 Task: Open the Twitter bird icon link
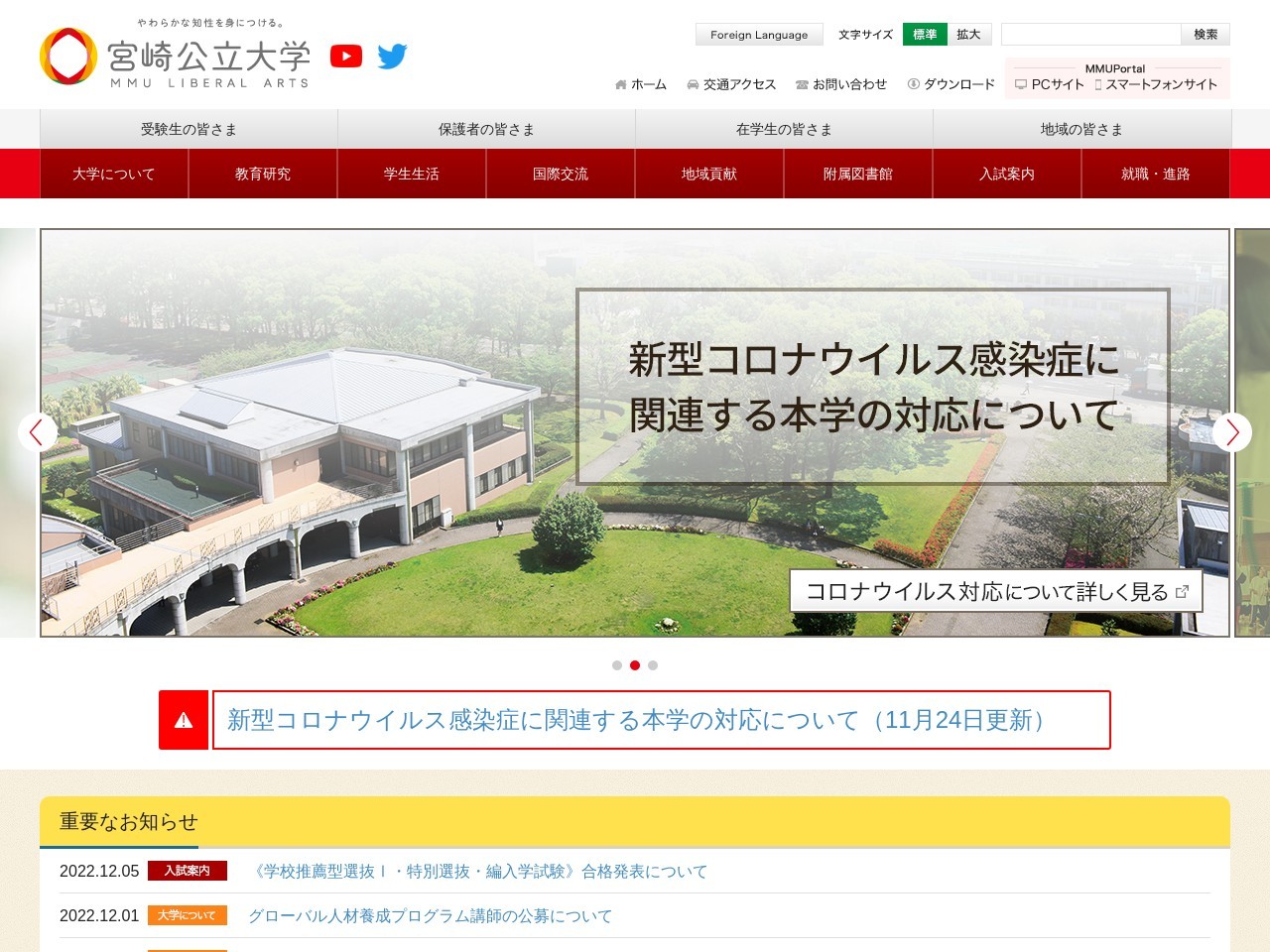click(x=392, y=57)
